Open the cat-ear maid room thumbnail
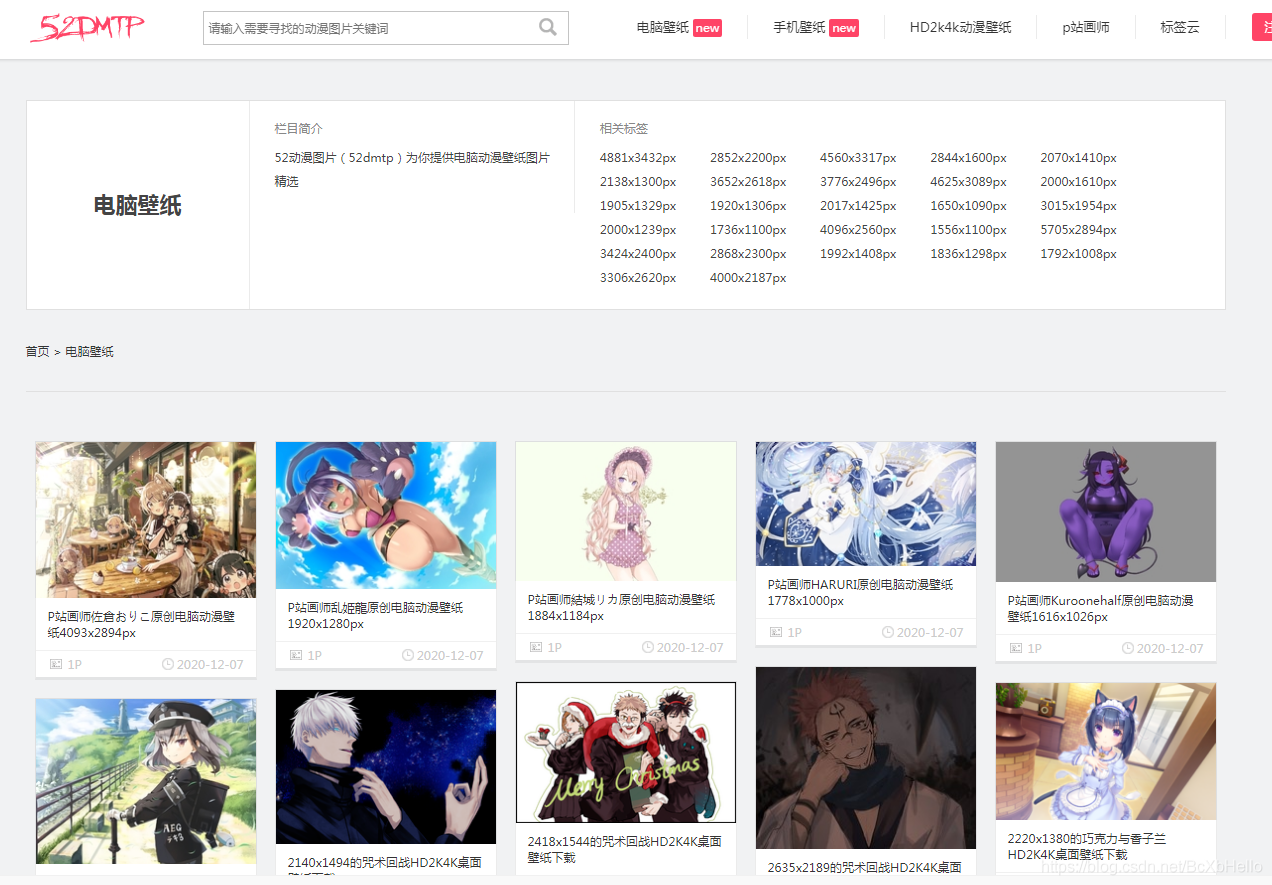 (x=1106, y=752)
